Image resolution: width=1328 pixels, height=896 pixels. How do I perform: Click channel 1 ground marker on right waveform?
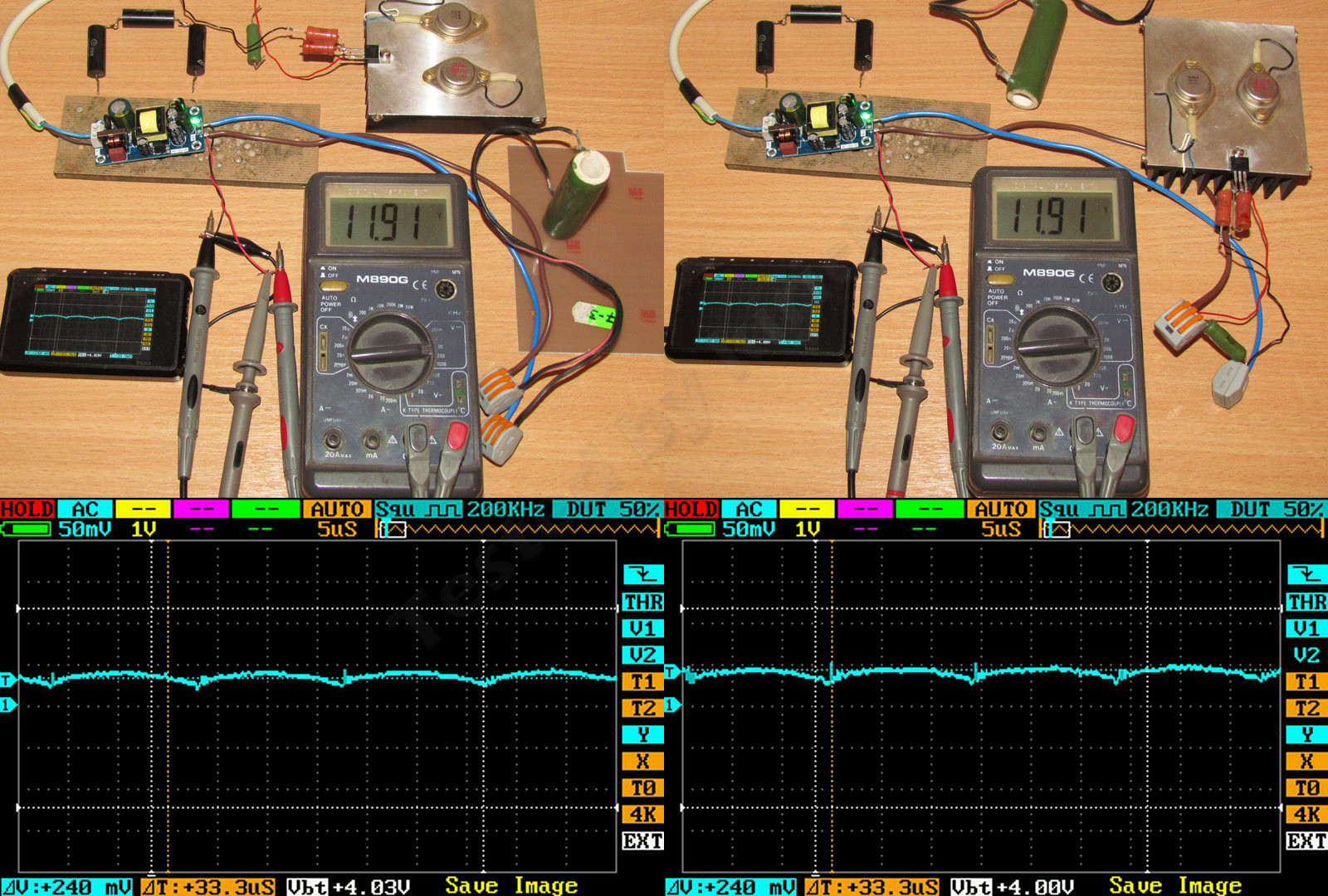(671, 704)
